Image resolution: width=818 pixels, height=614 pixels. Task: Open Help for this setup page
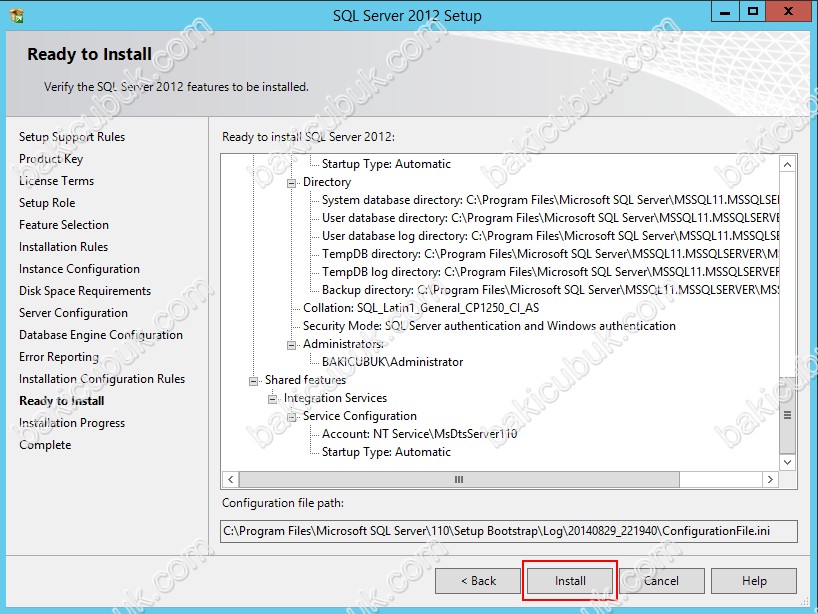pos(754,581)
